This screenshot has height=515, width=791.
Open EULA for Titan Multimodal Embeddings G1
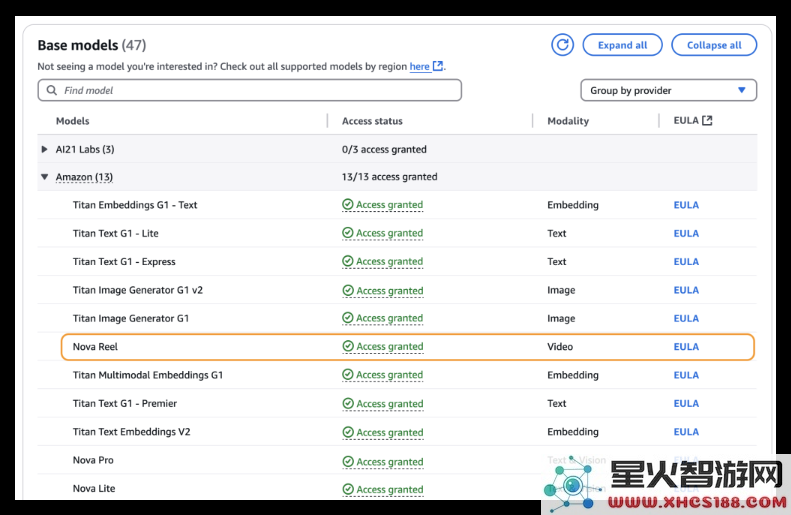click(686, 375)
